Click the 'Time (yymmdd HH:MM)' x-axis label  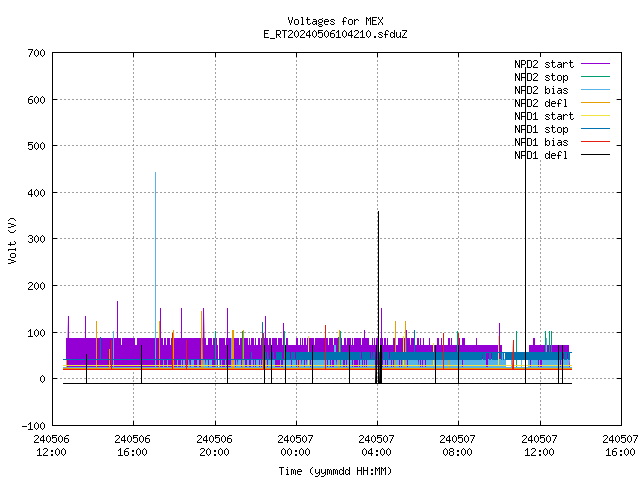point(335,471)
